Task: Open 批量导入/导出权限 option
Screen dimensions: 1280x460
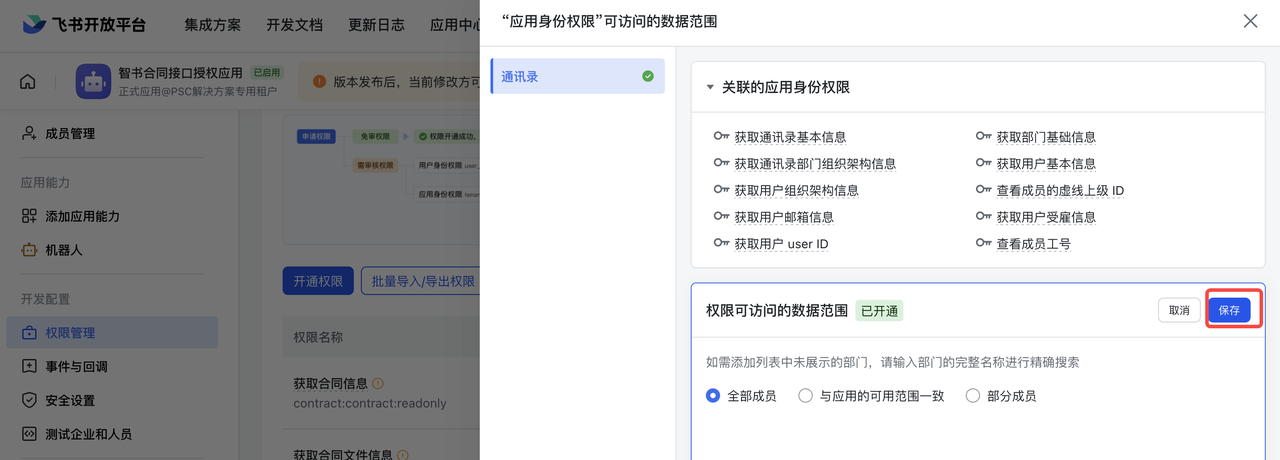Action: (422, 282)
